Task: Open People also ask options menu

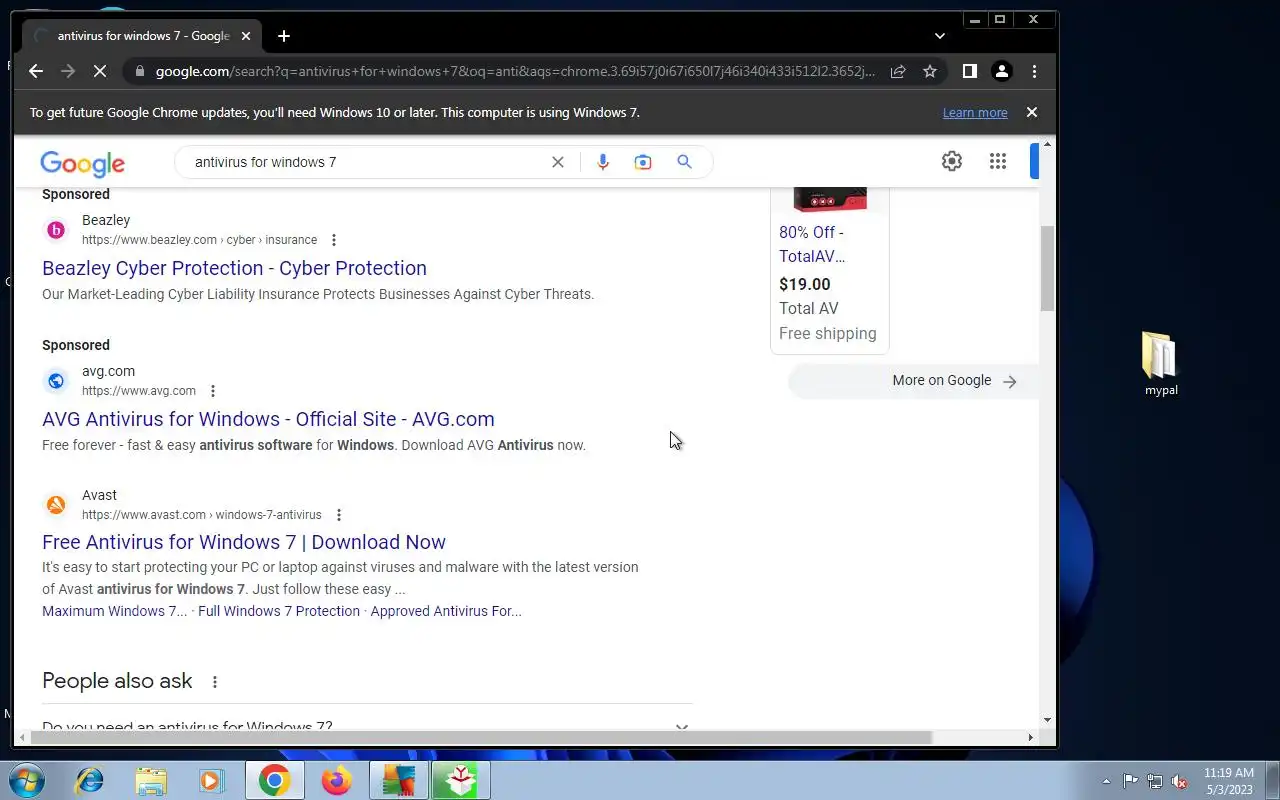Action: pos(214,682)
